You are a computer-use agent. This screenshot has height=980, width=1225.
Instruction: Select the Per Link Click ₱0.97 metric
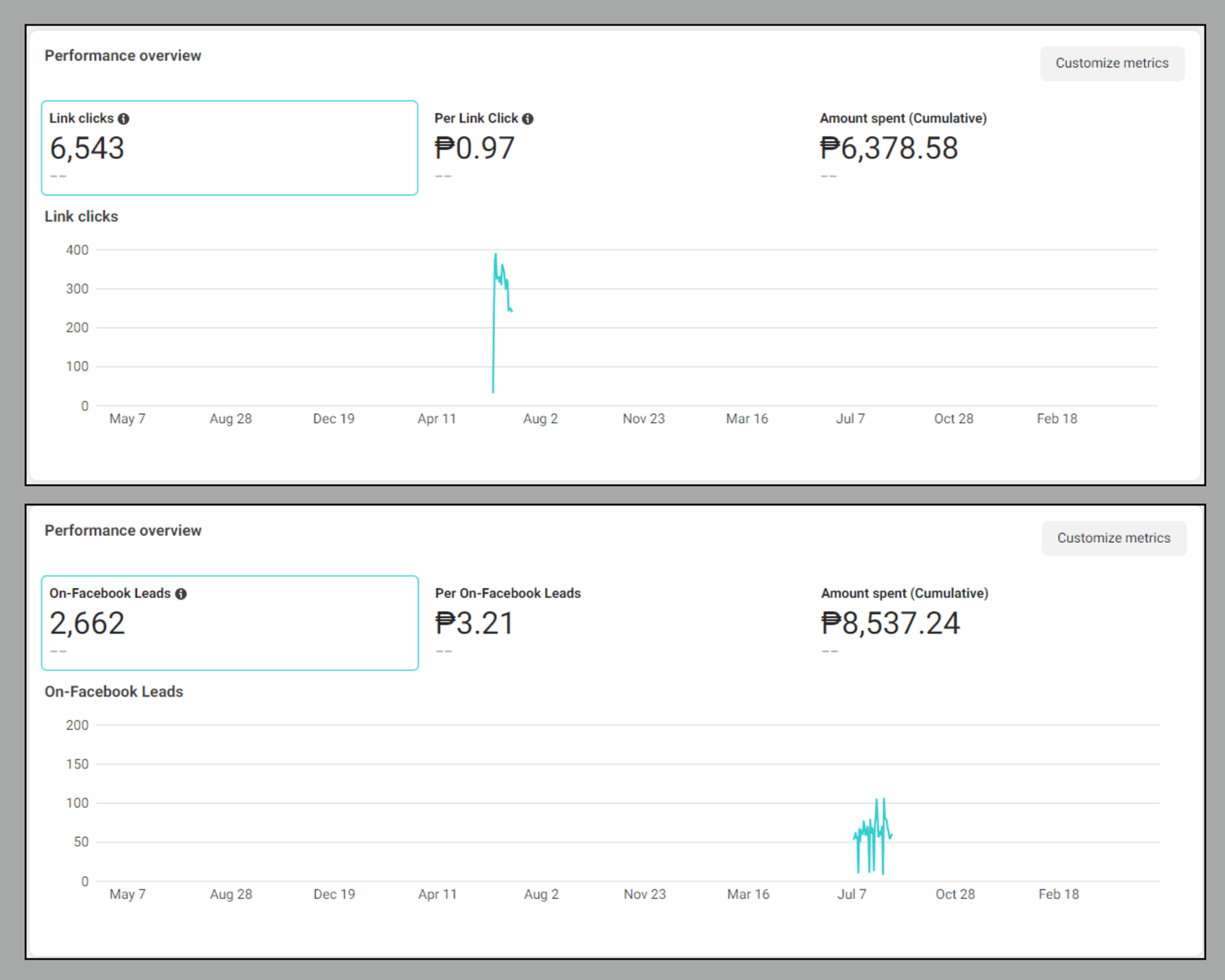[x=474, y=148]
